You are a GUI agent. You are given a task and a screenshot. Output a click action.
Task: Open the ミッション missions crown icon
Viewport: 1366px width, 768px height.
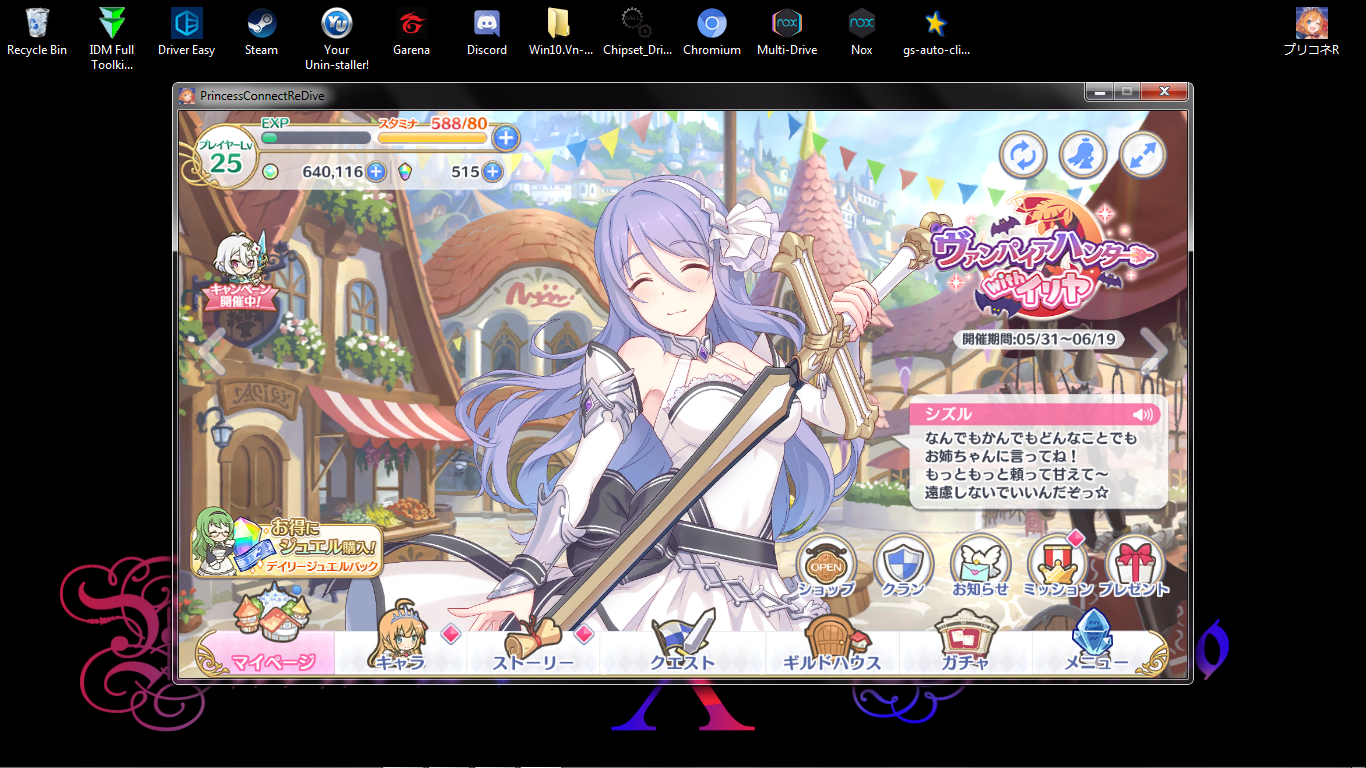click(1058, 566)
